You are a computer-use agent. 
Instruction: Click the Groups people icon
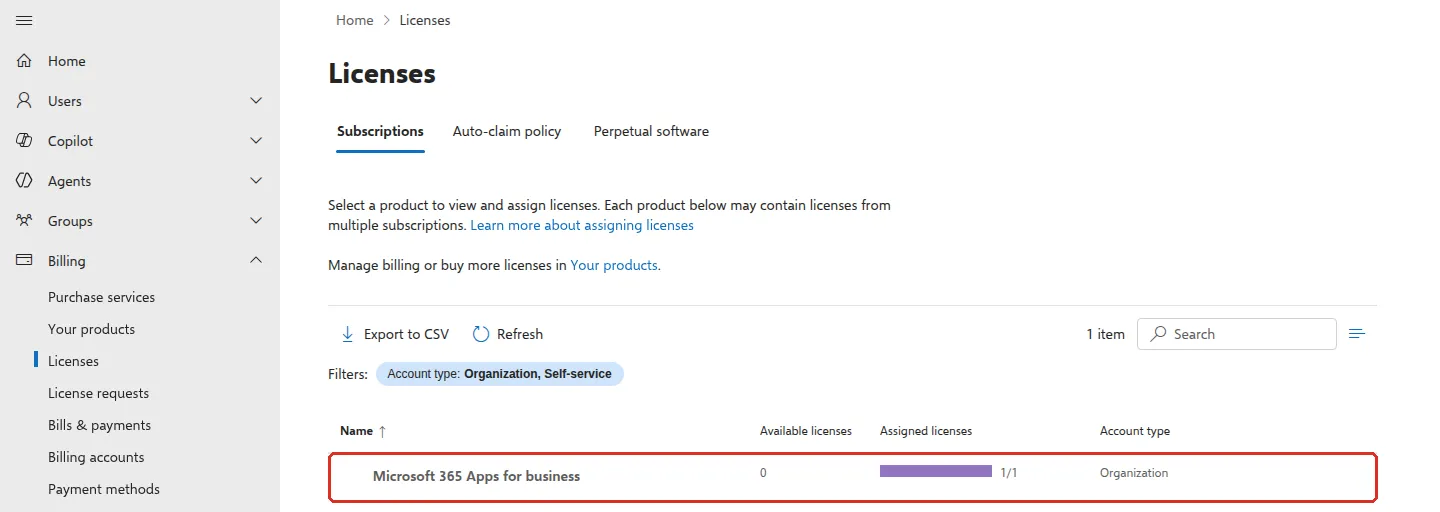click(x=24, y=221)
